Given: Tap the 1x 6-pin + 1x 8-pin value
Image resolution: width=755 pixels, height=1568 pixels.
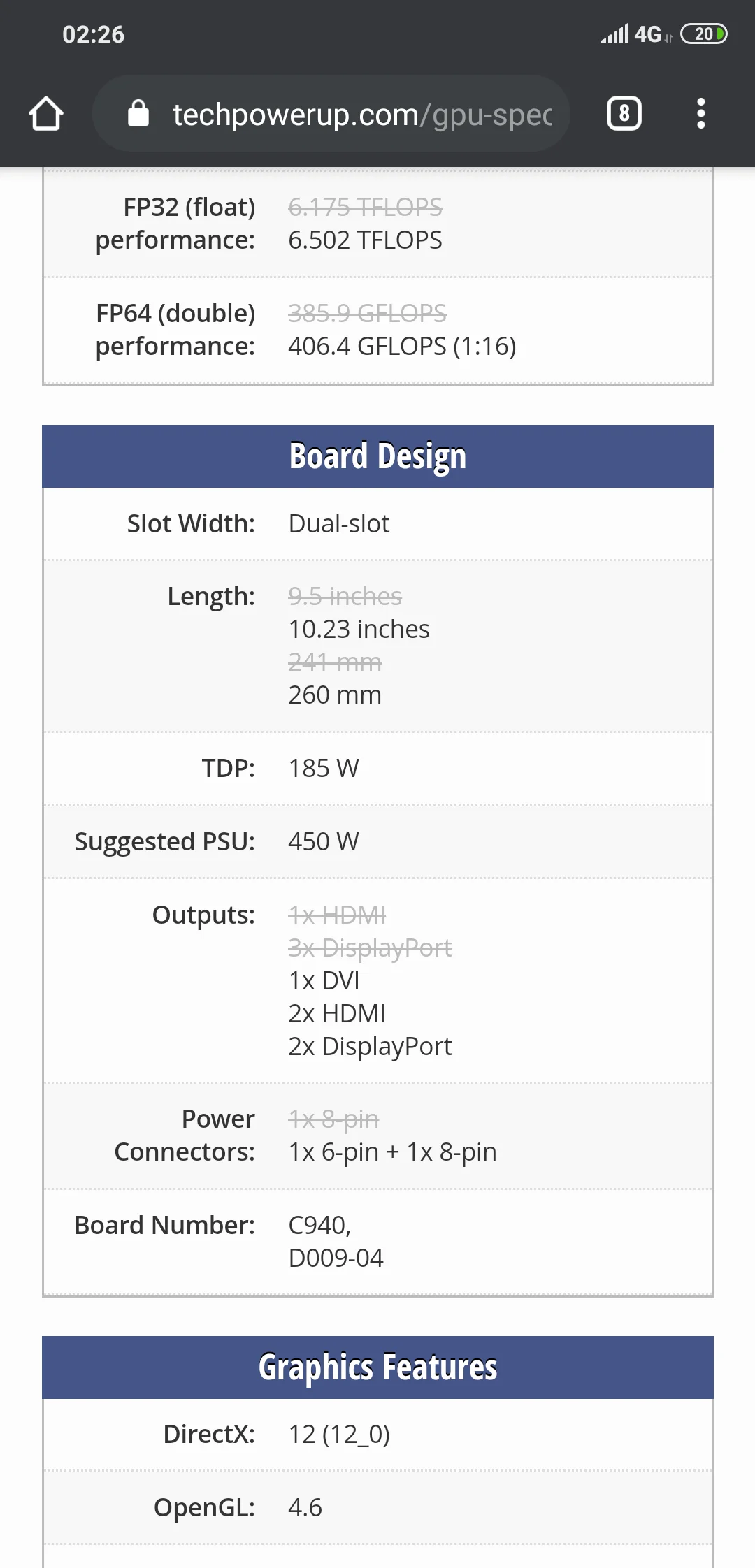Looking at the screenshot, I should (x=392, y=1152).
